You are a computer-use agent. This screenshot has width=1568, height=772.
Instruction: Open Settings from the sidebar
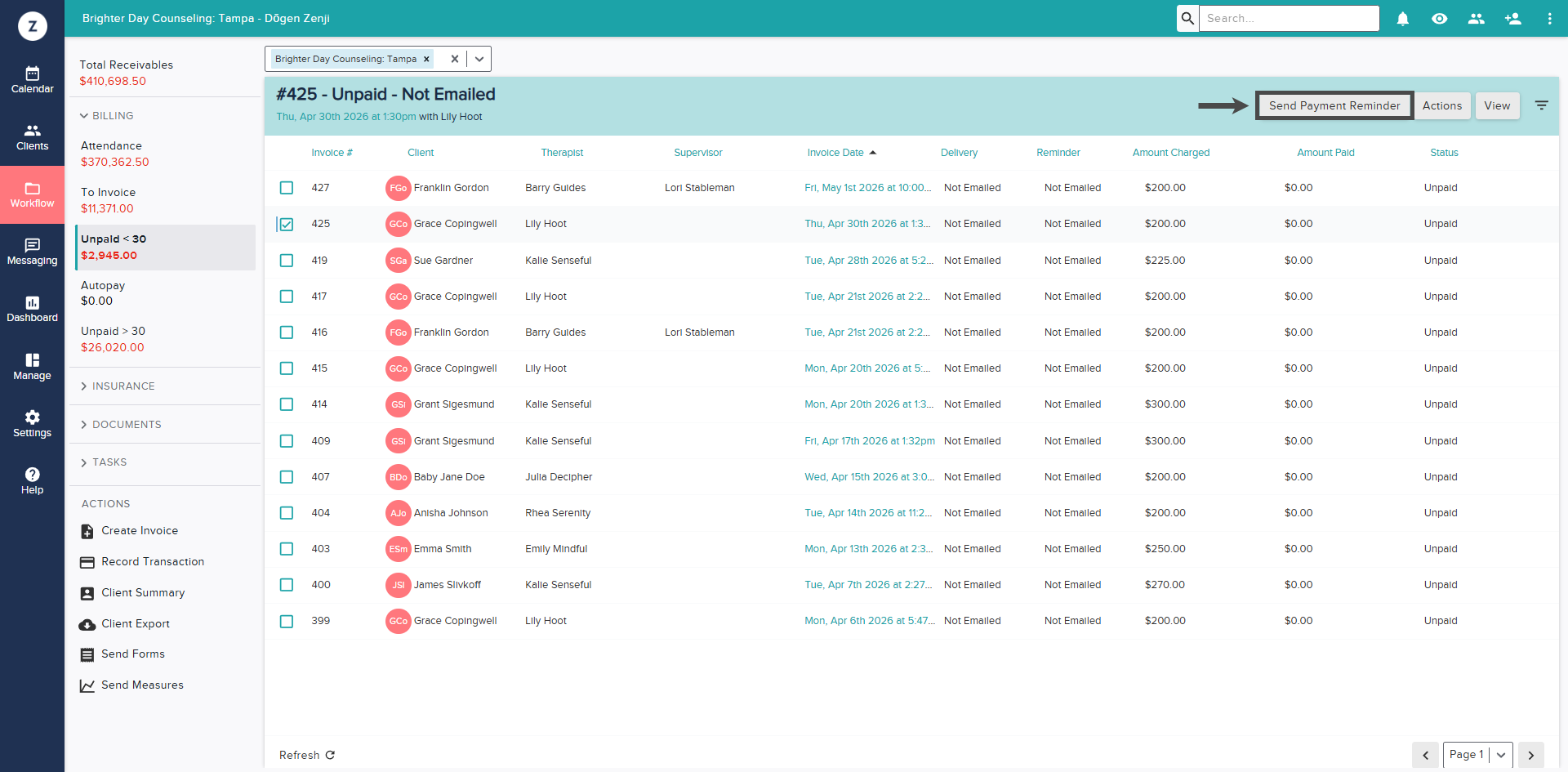[32, 424]
